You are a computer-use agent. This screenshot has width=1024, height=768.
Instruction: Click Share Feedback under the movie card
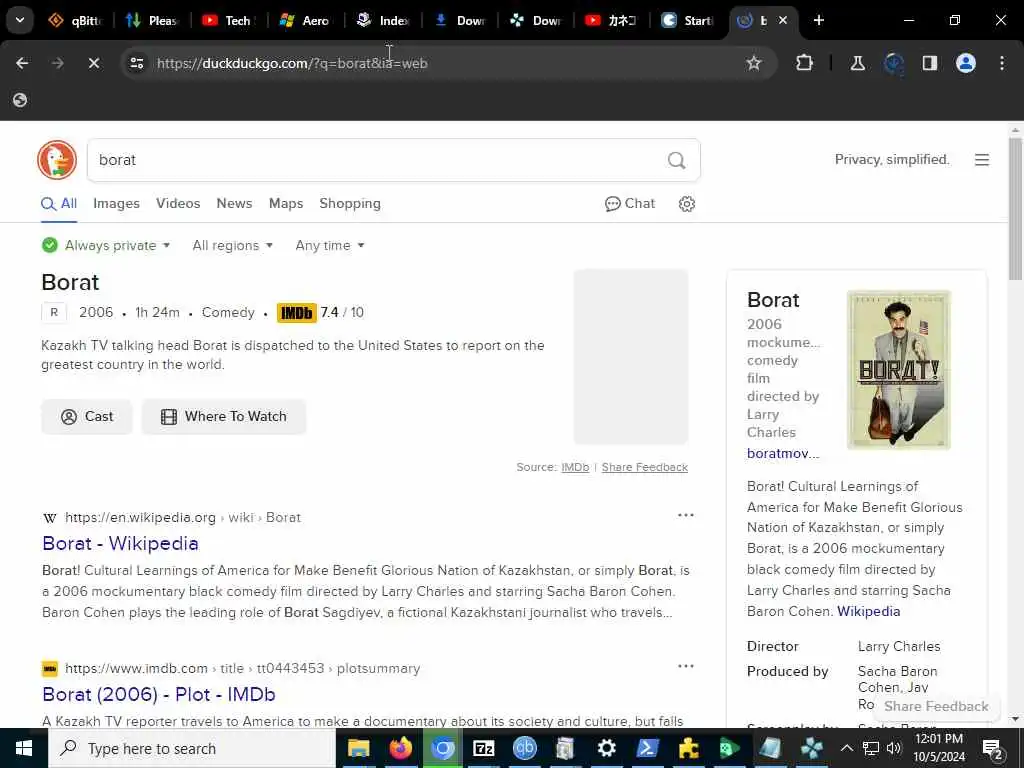click(x=645, y=468)
